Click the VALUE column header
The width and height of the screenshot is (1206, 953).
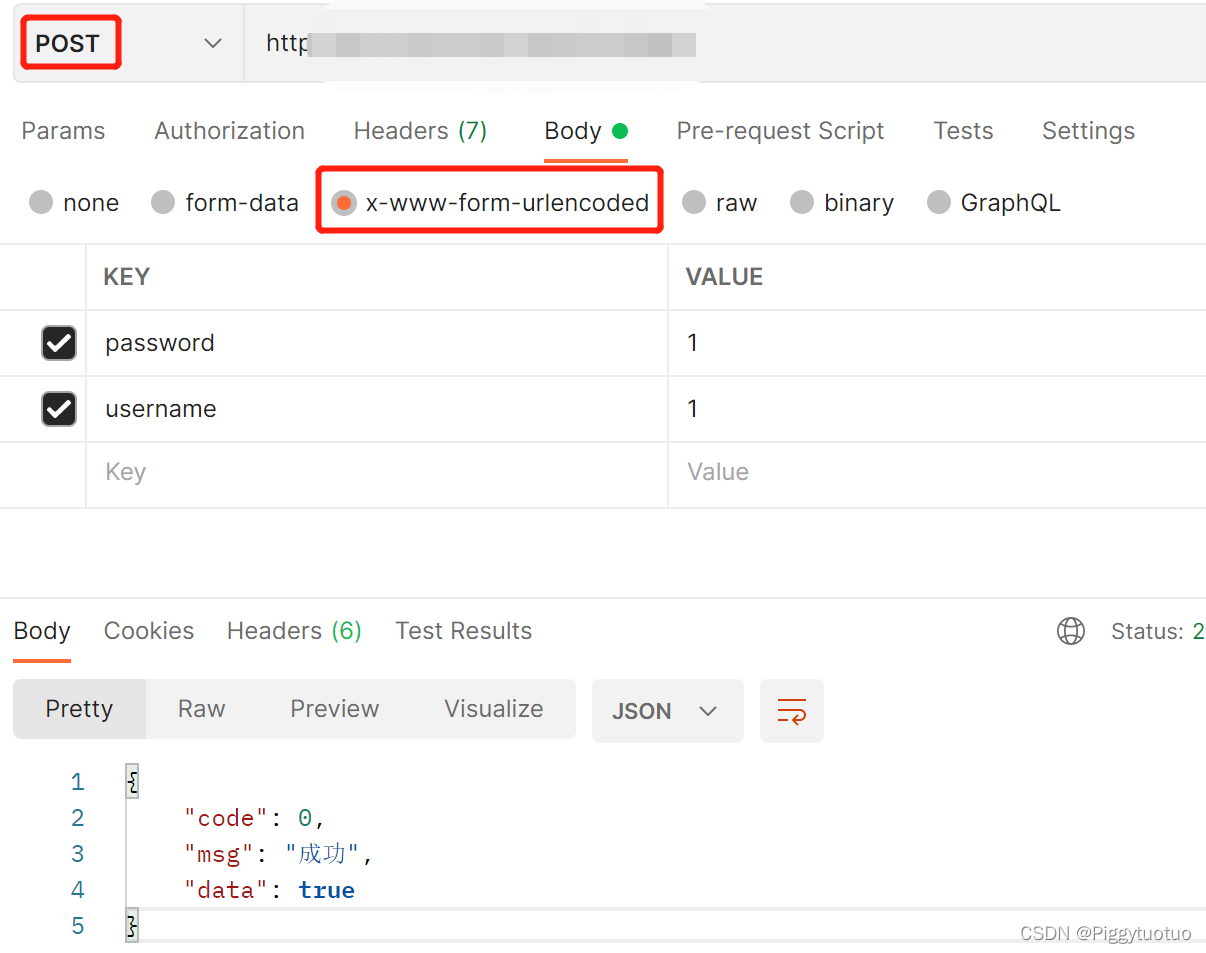[724, 277]
